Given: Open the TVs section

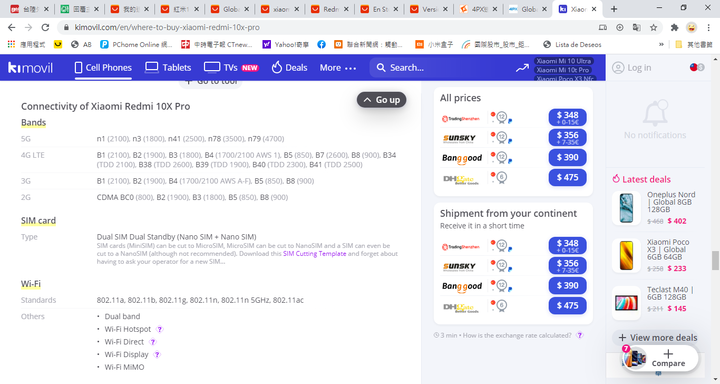Looking at the screenshot, I should pos(231,68).
